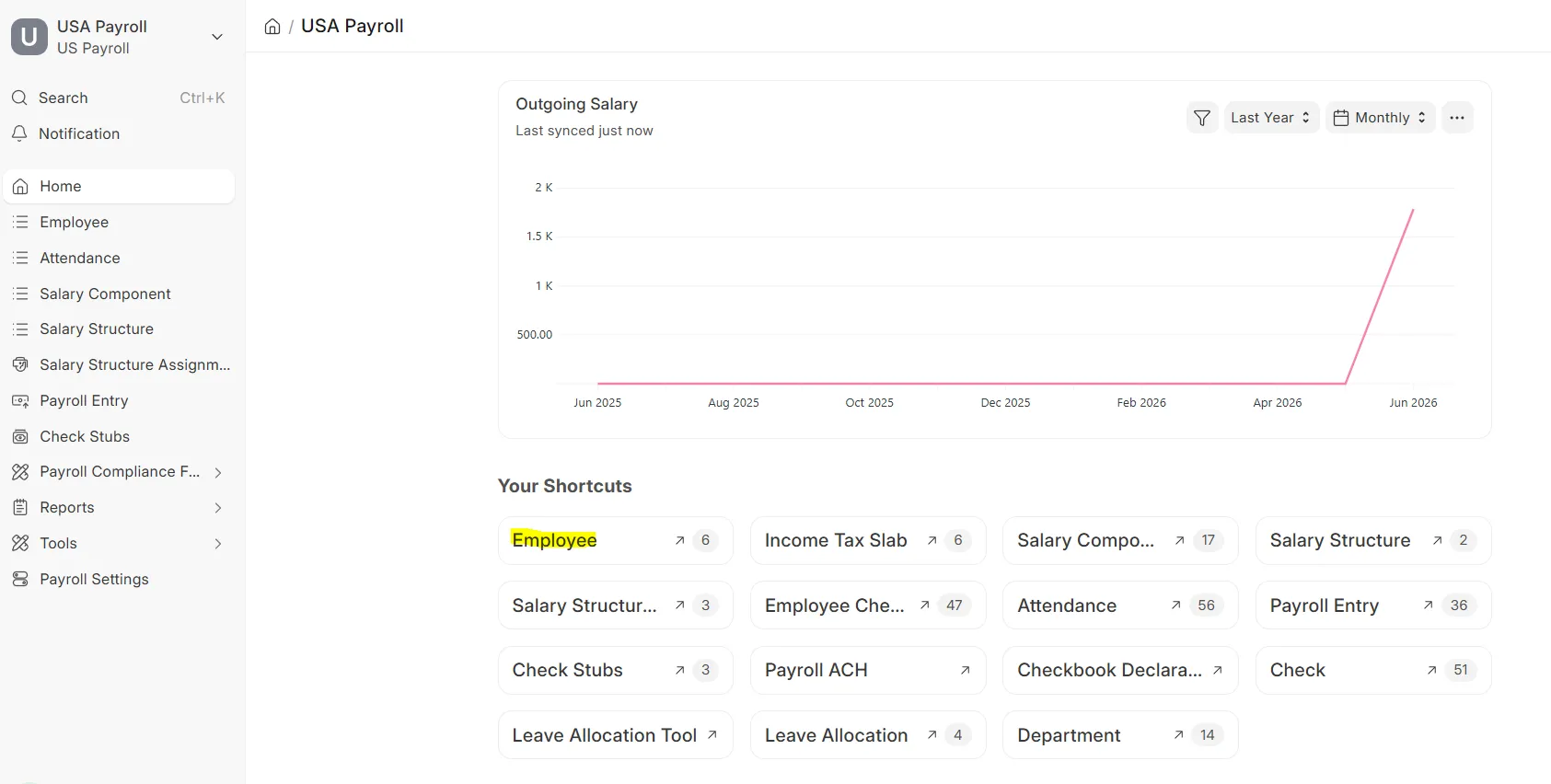Open the chart filter funnel icon

(x=1202, y=118)
